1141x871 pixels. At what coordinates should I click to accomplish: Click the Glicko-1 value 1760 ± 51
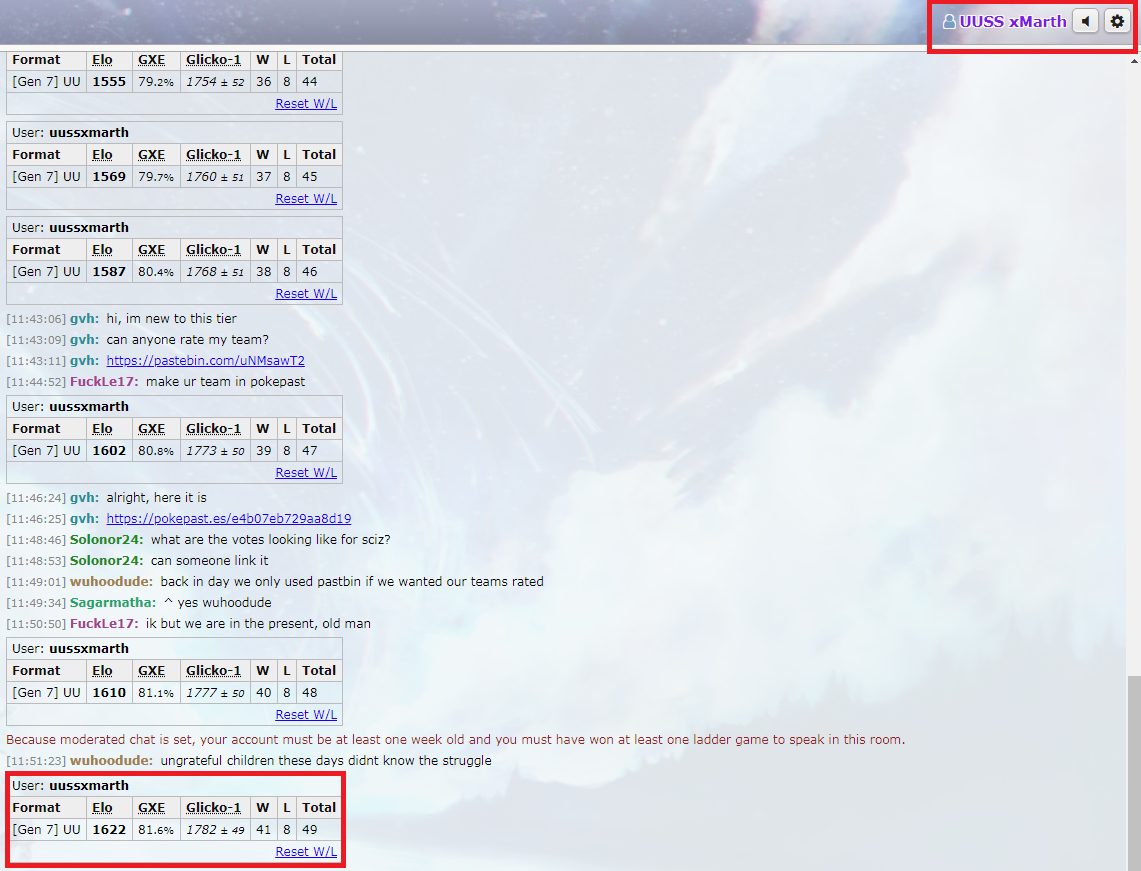click(x=215, y=176)
